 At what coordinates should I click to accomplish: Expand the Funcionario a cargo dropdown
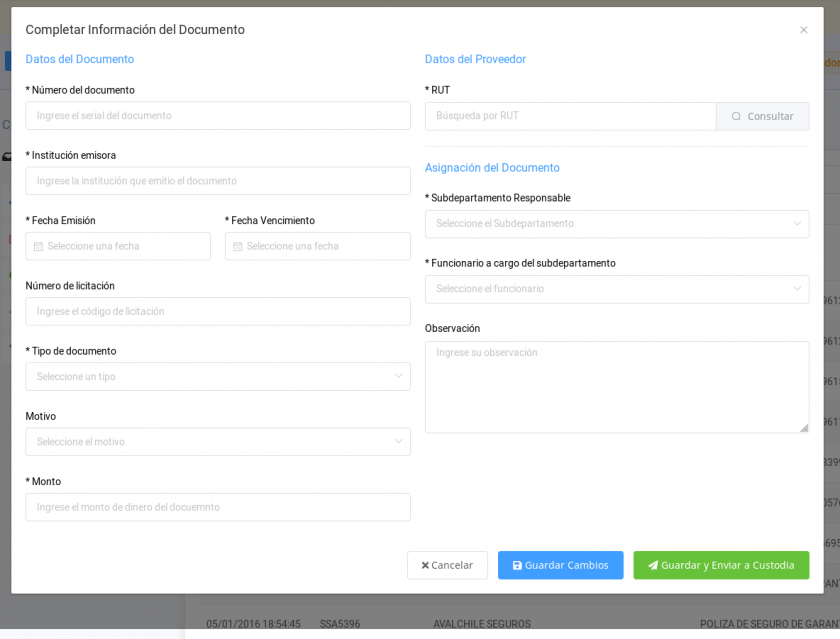pyautogui.click(x=617, y=289)
